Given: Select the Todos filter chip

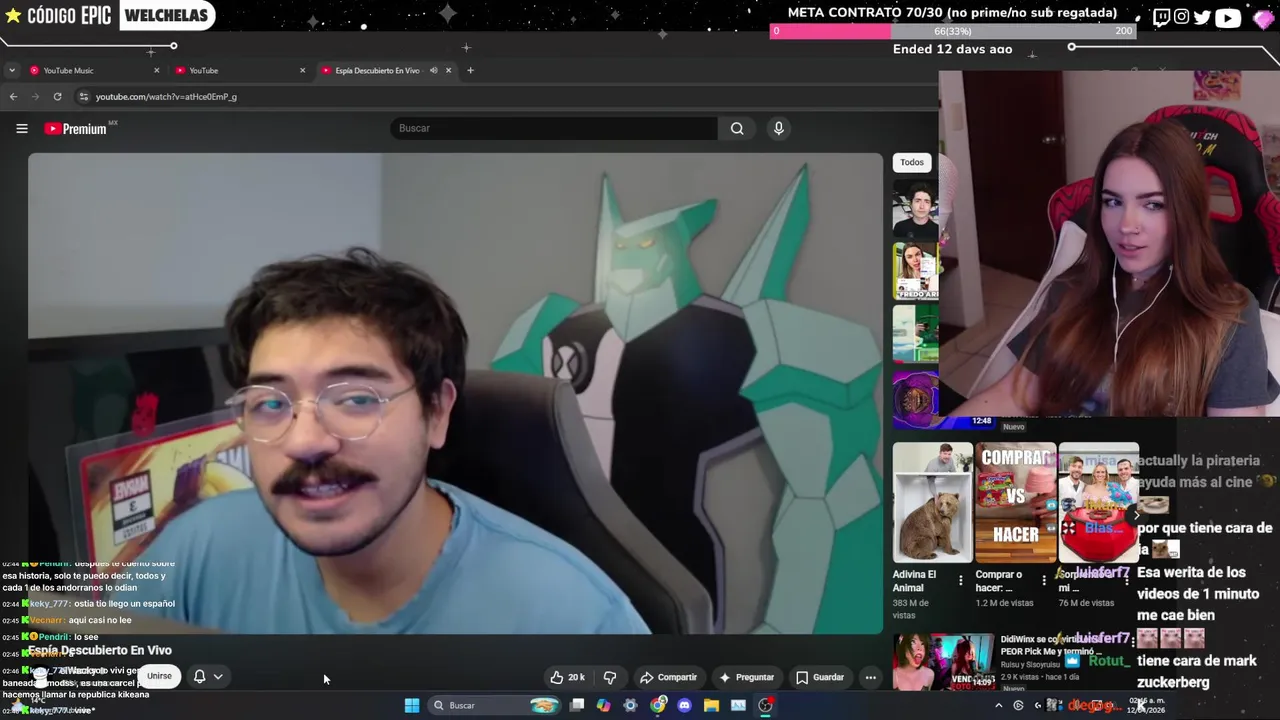Looking at the screenshot, I should 911,162.
